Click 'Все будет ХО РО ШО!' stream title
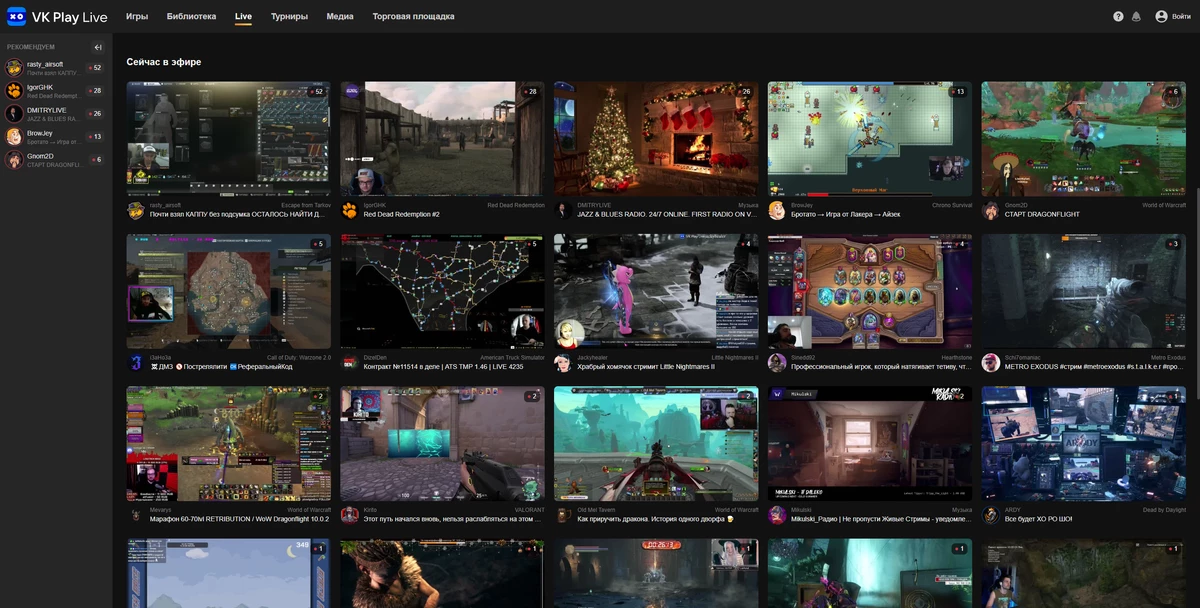The height and width of the screenshot is (608, 1200). pyautogui.click(x=1038, y=519)
